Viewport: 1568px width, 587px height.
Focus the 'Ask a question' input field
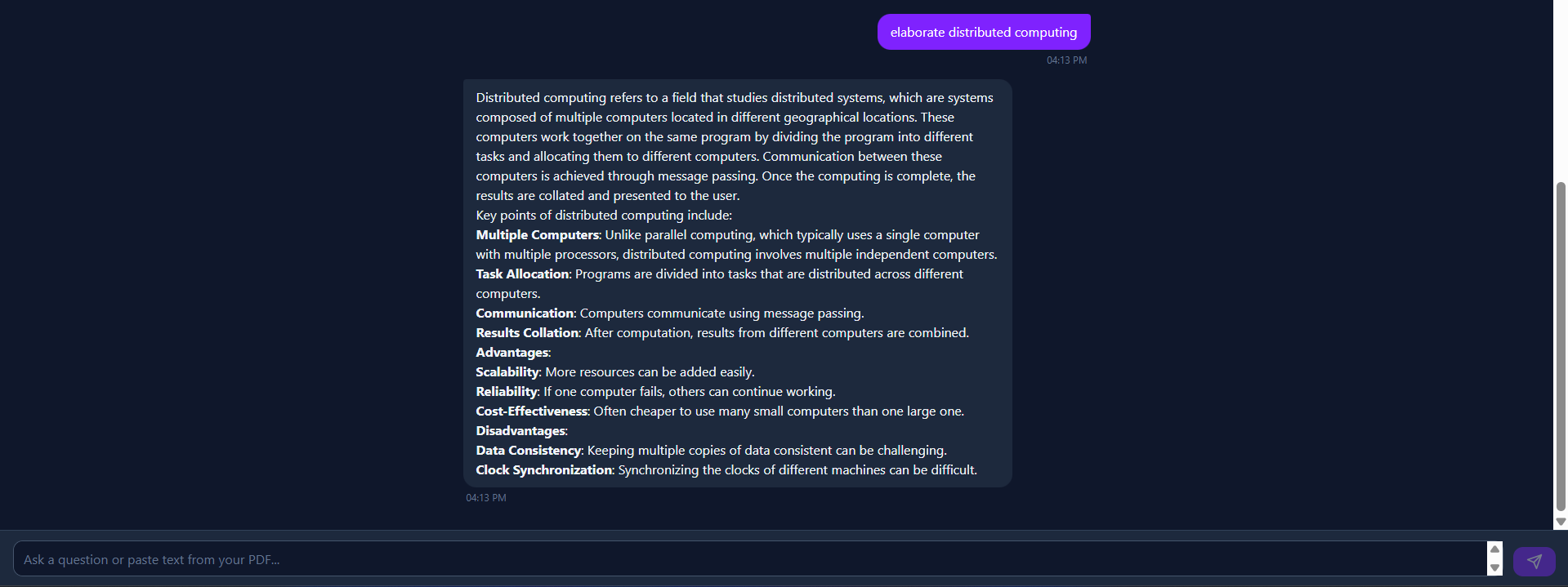[735, 559]
